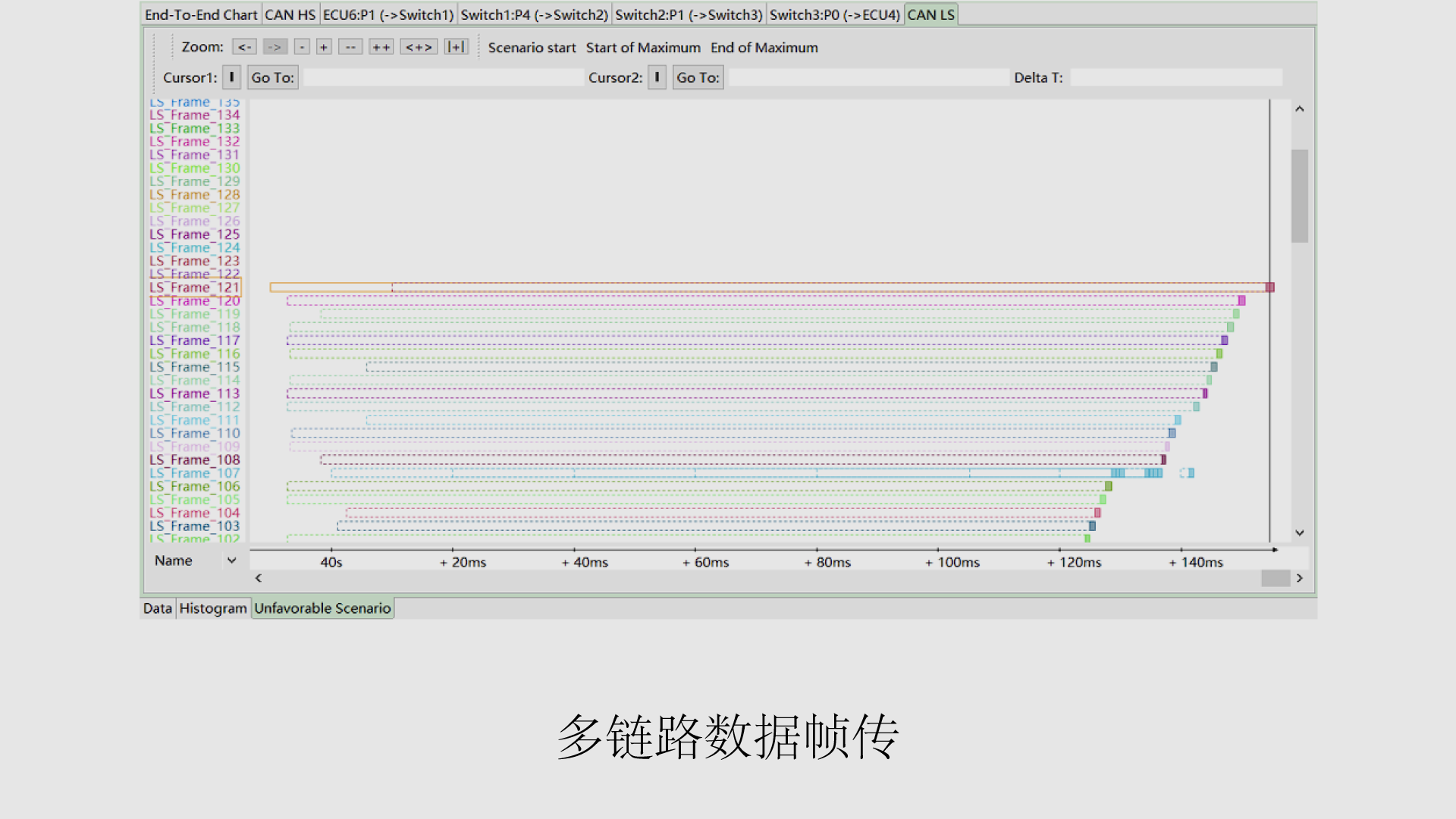Click the single plus zoom in button

click(x=324, y=47)
